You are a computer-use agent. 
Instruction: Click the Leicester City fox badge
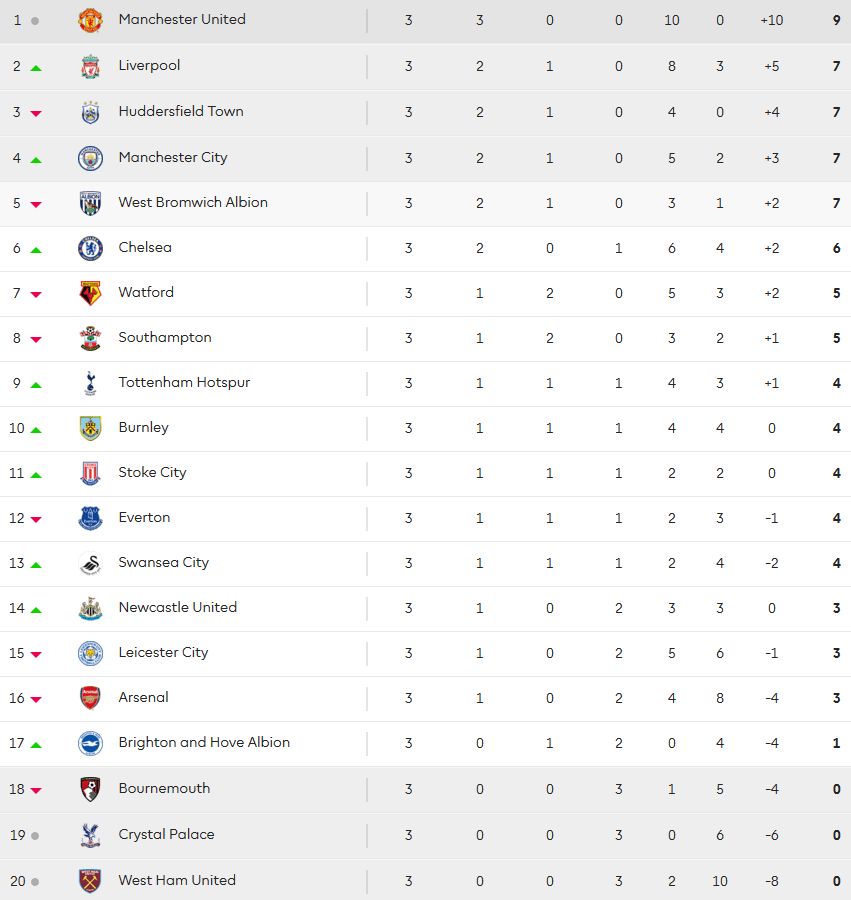tap(90, 653)
